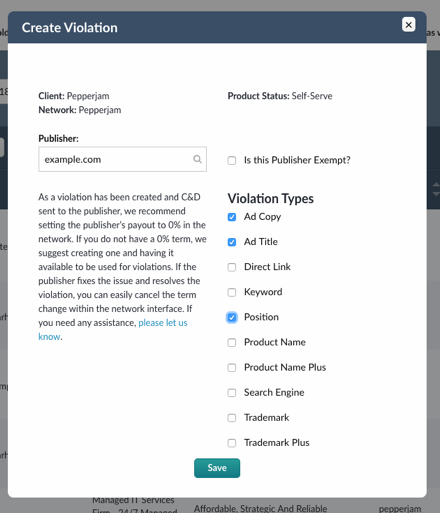
Task: Uncheck the Ad Copy violation type
Action: pyautogui.click(x=232, y=217)
